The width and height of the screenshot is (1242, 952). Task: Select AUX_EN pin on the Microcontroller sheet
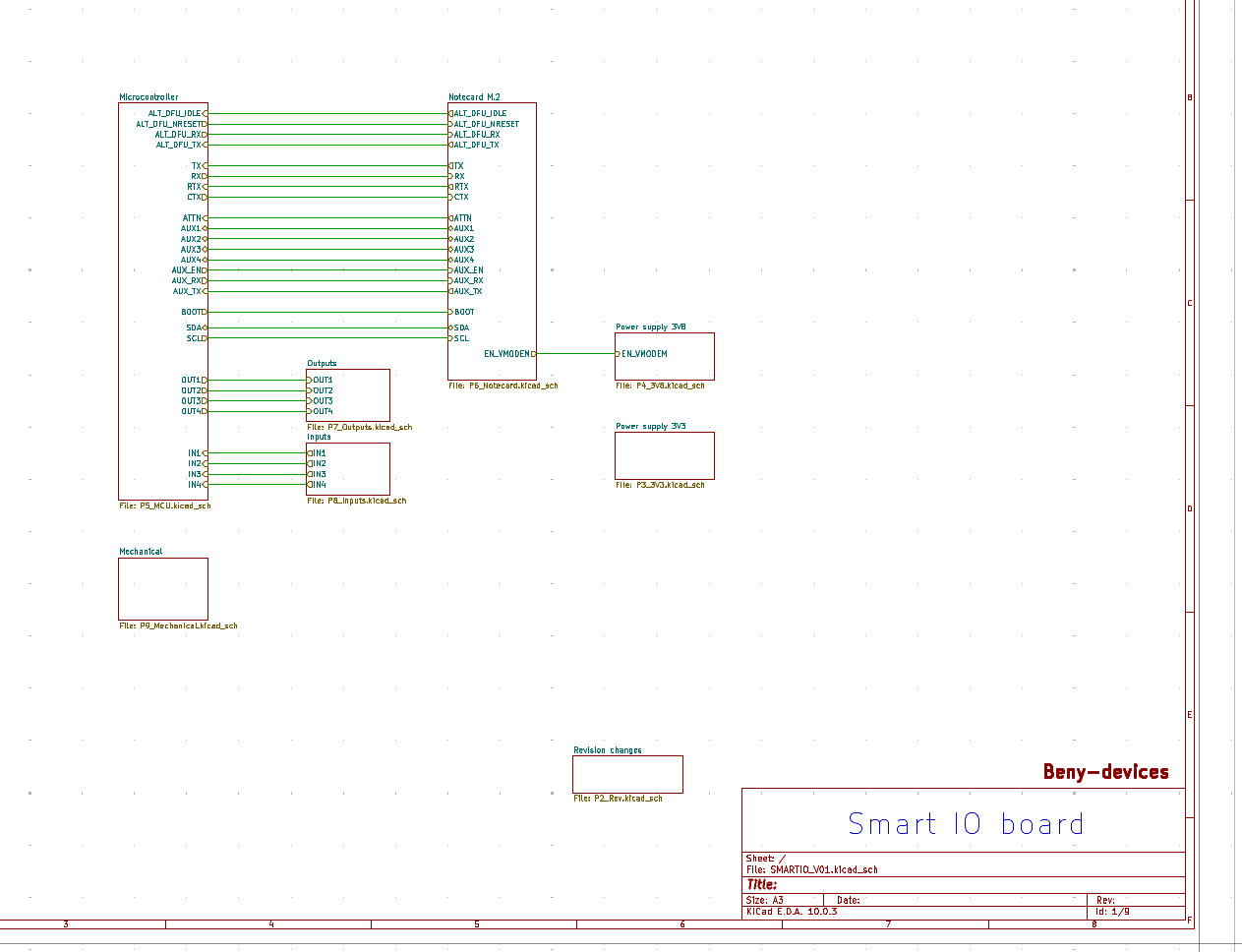(x=189, y=270)
